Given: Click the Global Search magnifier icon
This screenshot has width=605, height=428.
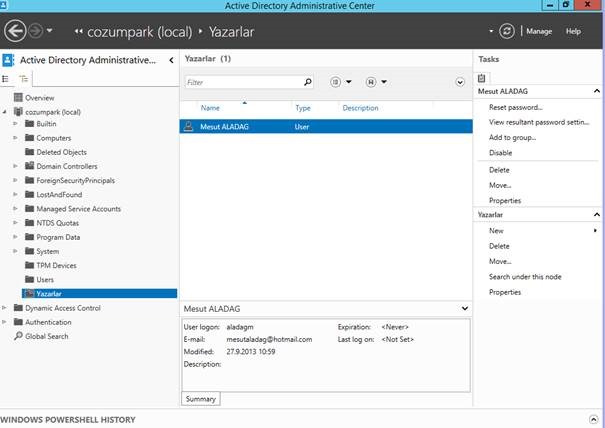Looking at the screenshot, I should point(18,336).
